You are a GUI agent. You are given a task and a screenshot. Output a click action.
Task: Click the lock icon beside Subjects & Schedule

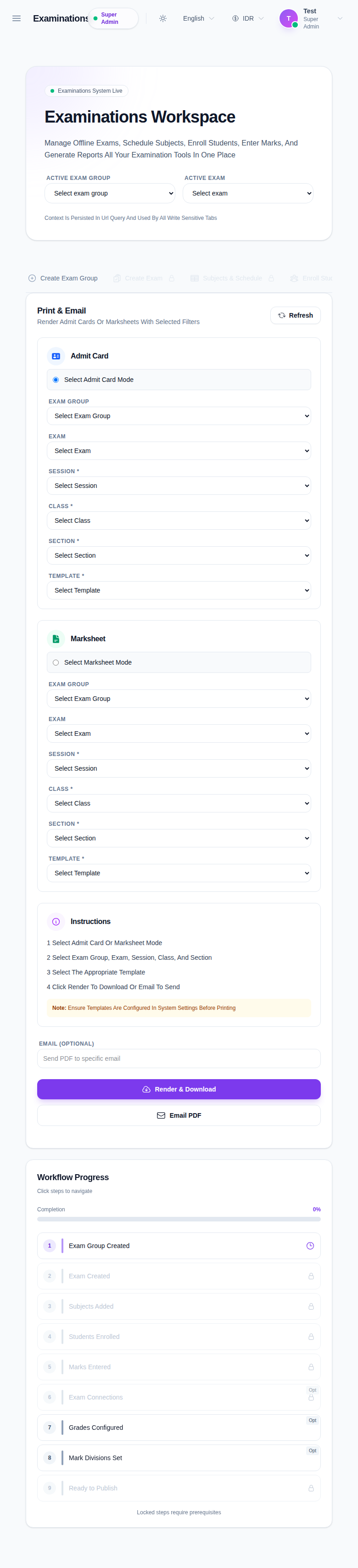pos(272,278)
